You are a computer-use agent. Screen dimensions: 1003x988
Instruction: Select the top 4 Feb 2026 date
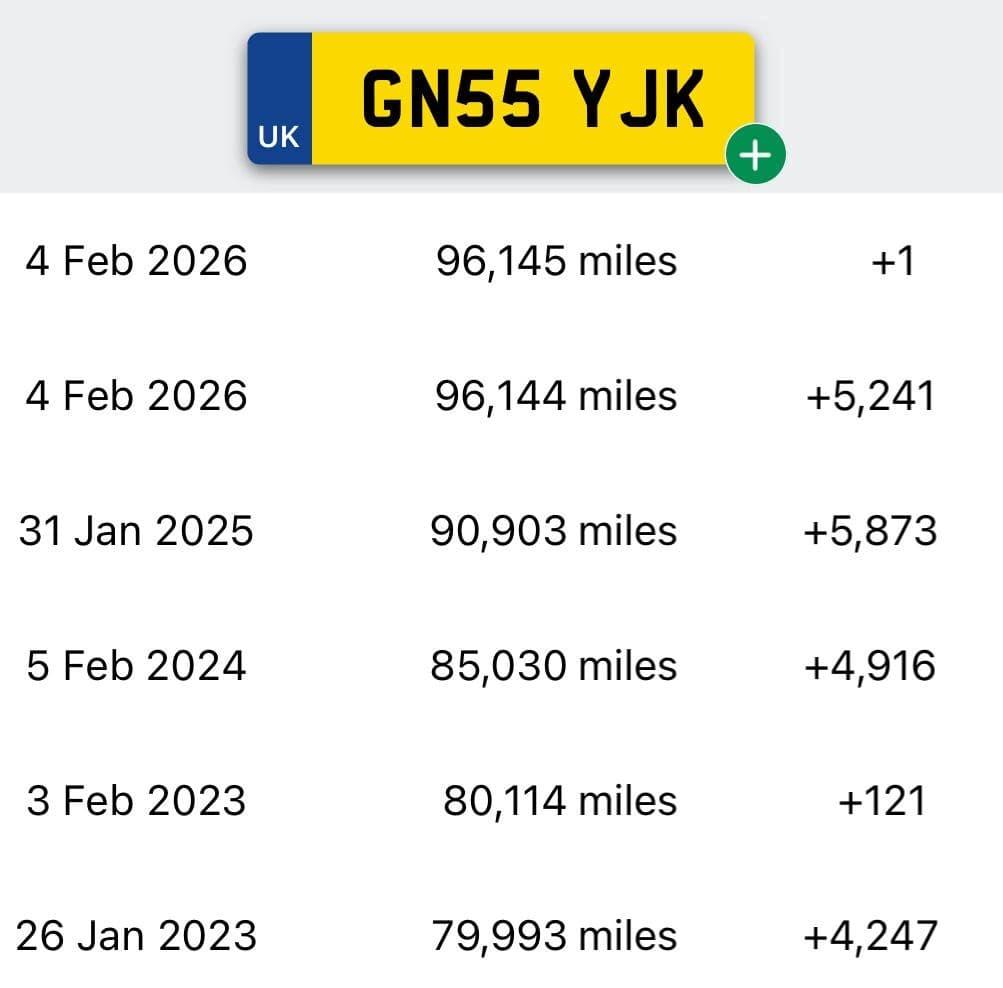(x=136, y=260)
